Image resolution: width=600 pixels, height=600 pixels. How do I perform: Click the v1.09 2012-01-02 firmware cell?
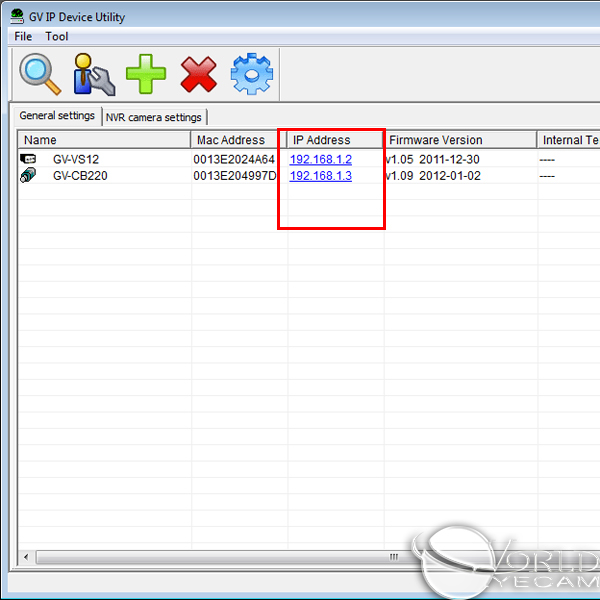tap(433, 176)
